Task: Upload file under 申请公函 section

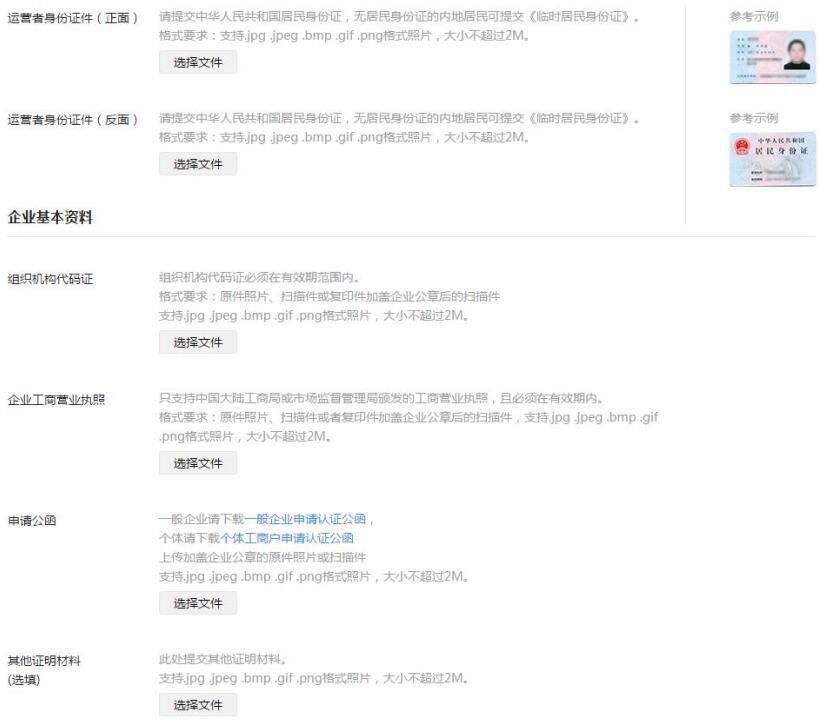Action: [198, 603]
